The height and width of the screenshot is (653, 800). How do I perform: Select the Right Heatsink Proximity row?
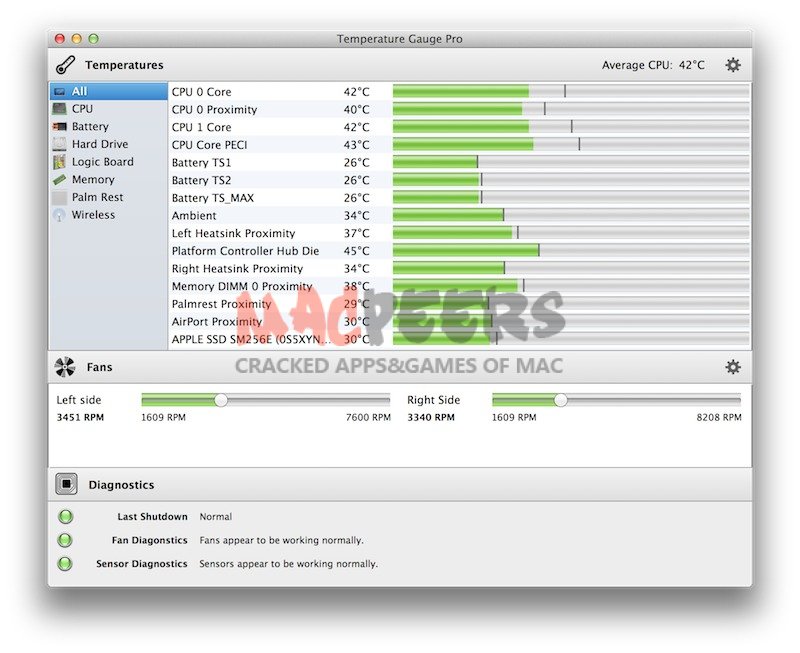coord(459,268)
